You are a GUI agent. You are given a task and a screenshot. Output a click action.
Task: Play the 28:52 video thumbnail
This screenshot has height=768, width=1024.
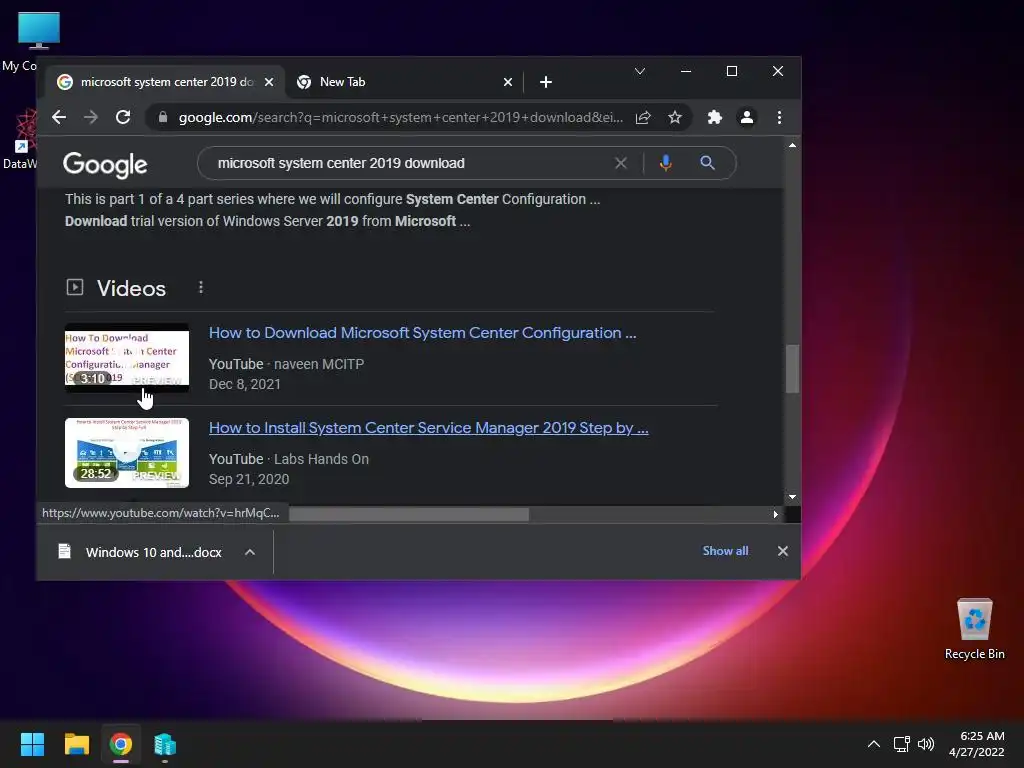[127, 453]
